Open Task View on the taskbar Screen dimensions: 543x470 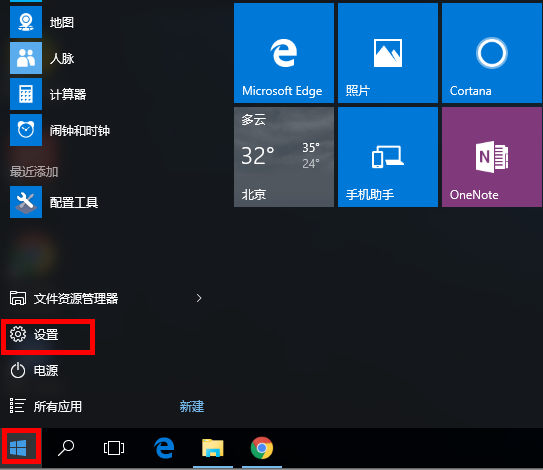pos(114,448)
